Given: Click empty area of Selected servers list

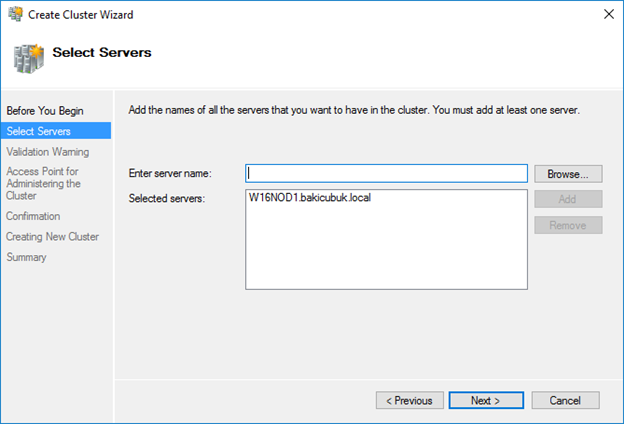Looking at the screenshot, I should pyautogui.click(x=386, y=251).
